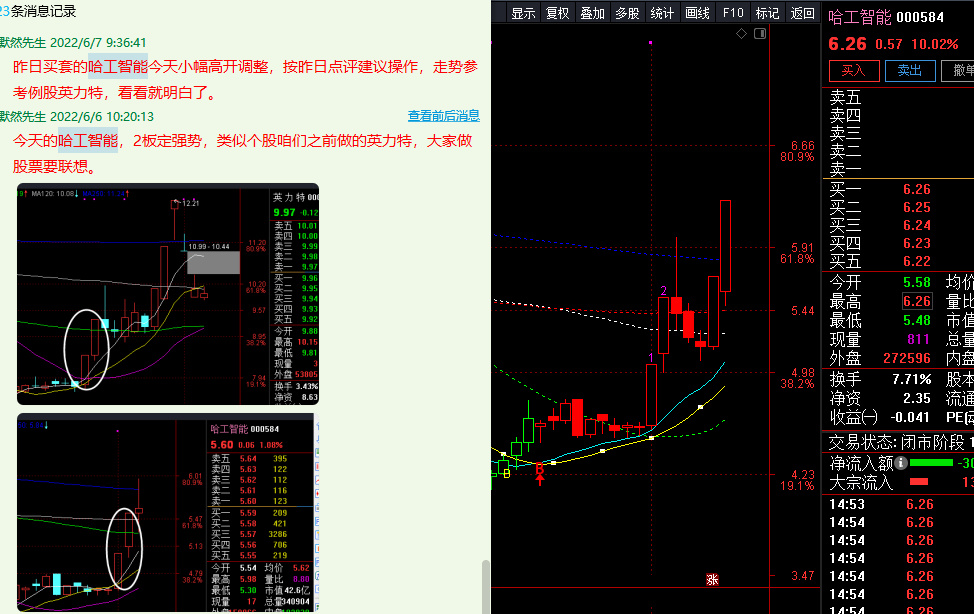Viewport: 974px width, 614px height.
Task: Click the 4.98 38.2% price level label
Action: tap(798, 378)
